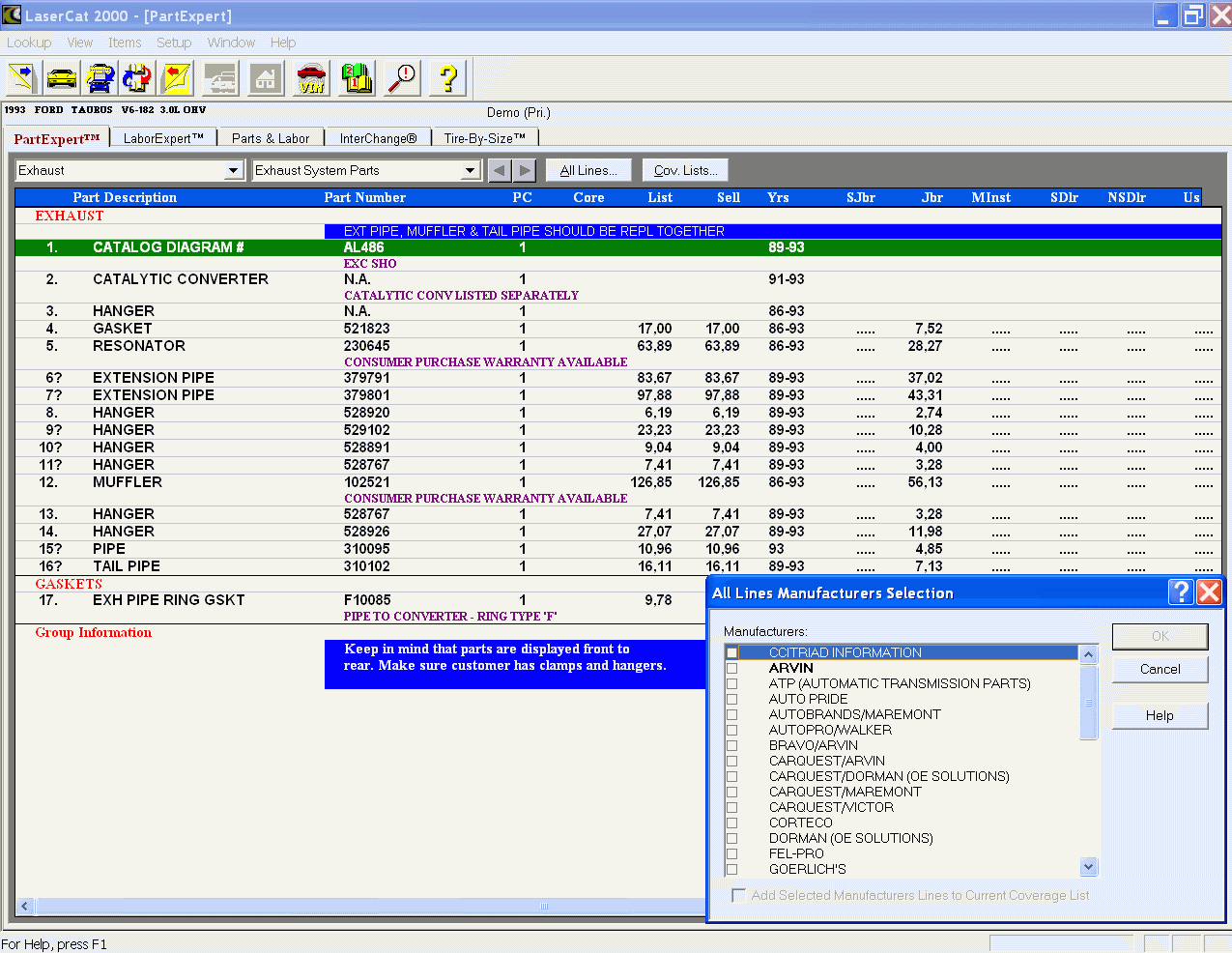Image resolution: width=1232 pixels, height=953 pixels.
Task: Open the Help menu
Action: (x=283, y=43)
